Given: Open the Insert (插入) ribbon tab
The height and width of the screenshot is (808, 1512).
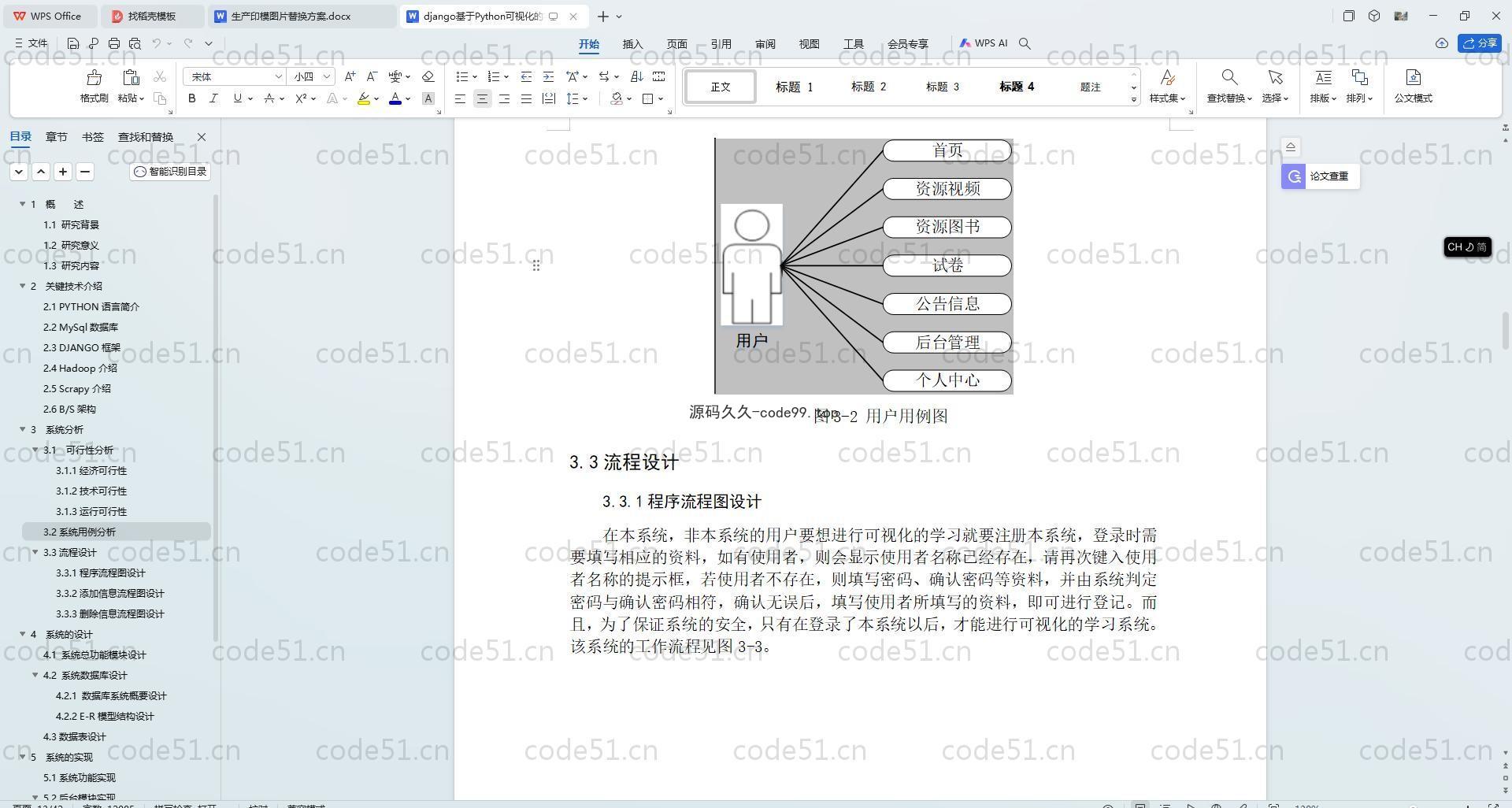Looking at the screenshot, I should pyautogui.click(x=632, y=44).
